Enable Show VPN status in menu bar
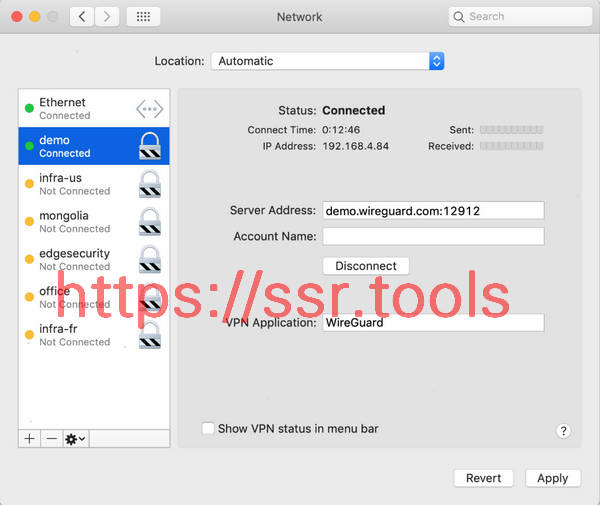Viewport: 600px width, 505px height. tap(208, 428)
